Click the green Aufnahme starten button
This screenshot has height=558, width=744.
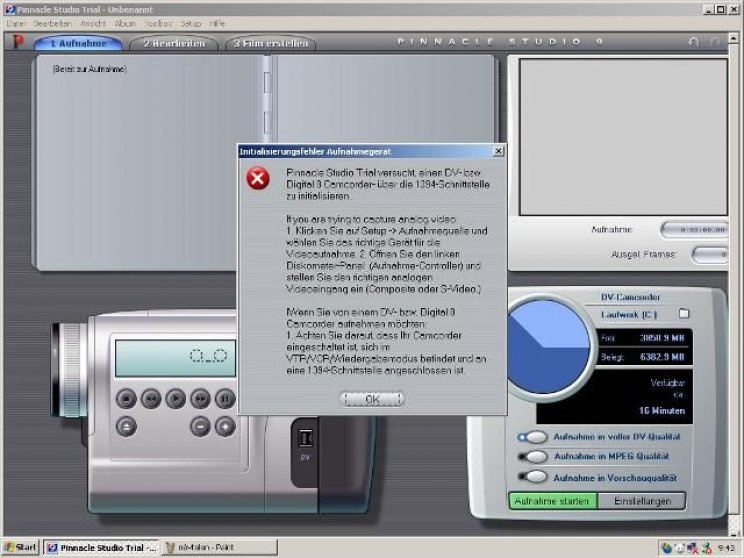pyautogui.click(x=553, y=501)
